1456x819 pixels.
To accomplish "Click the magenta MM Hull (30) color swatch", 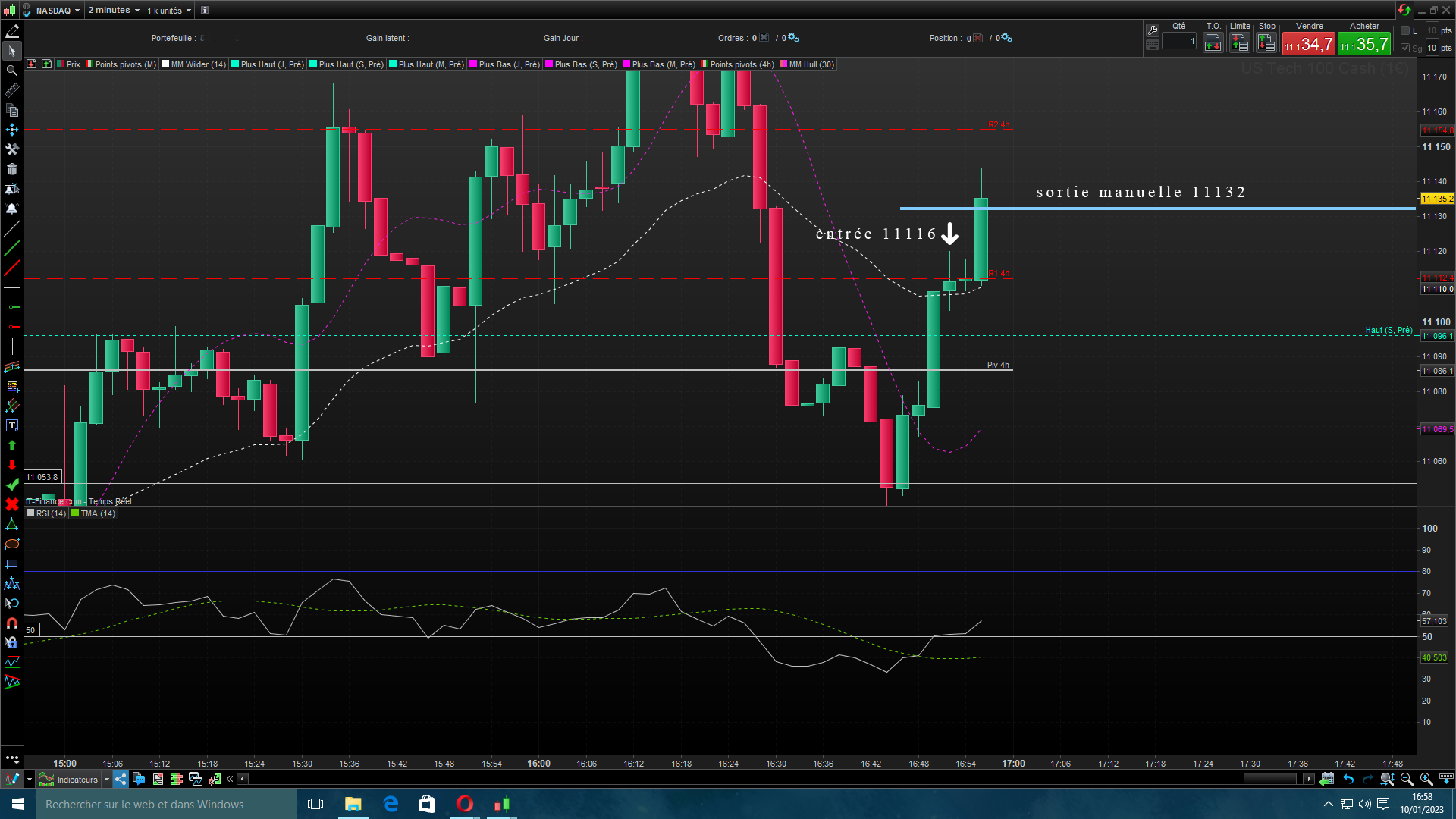I will pyautogui.click(x=783, y=64).
